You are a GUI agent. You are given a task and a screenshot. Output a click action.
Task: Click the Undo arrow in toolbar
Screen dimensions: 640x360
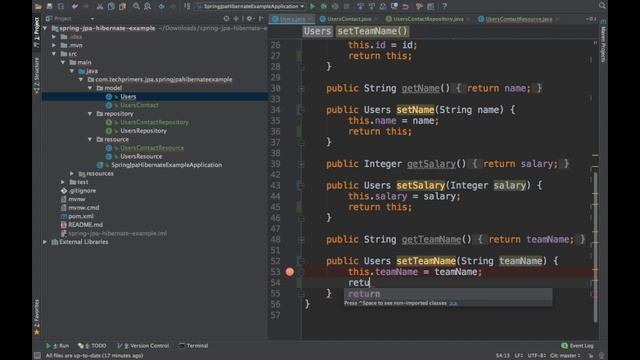point(75,6)
